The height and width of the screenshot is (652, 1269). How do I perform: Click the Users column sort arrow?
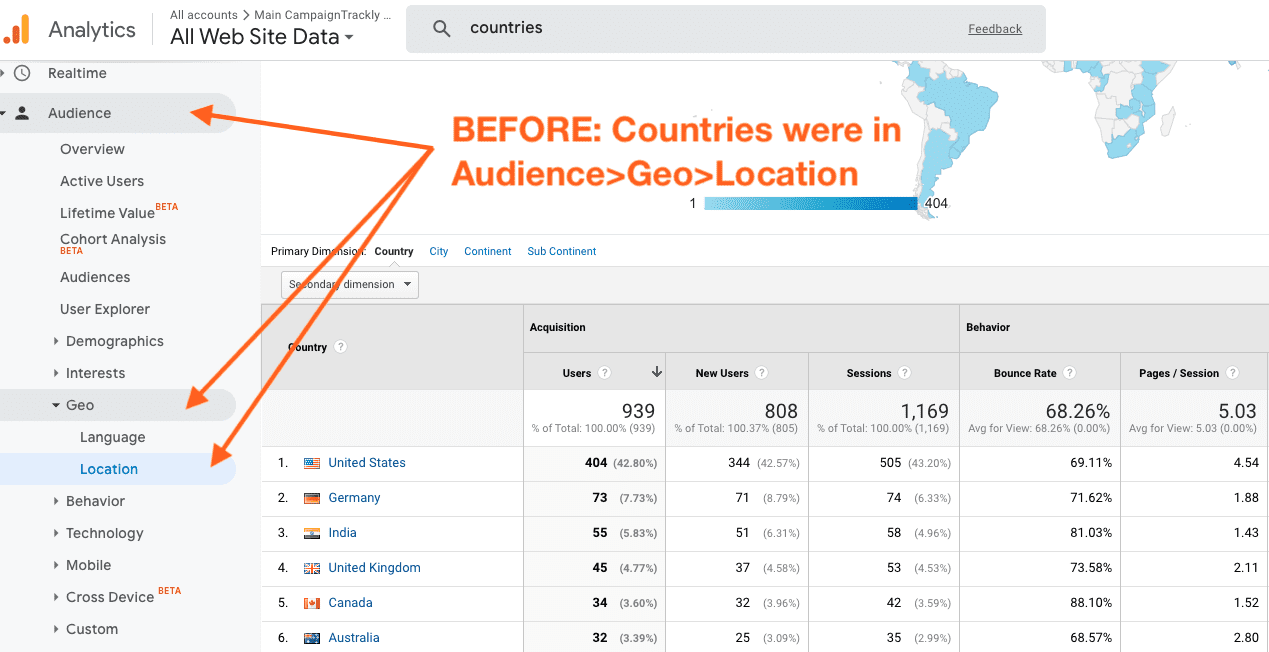(656, 372)
